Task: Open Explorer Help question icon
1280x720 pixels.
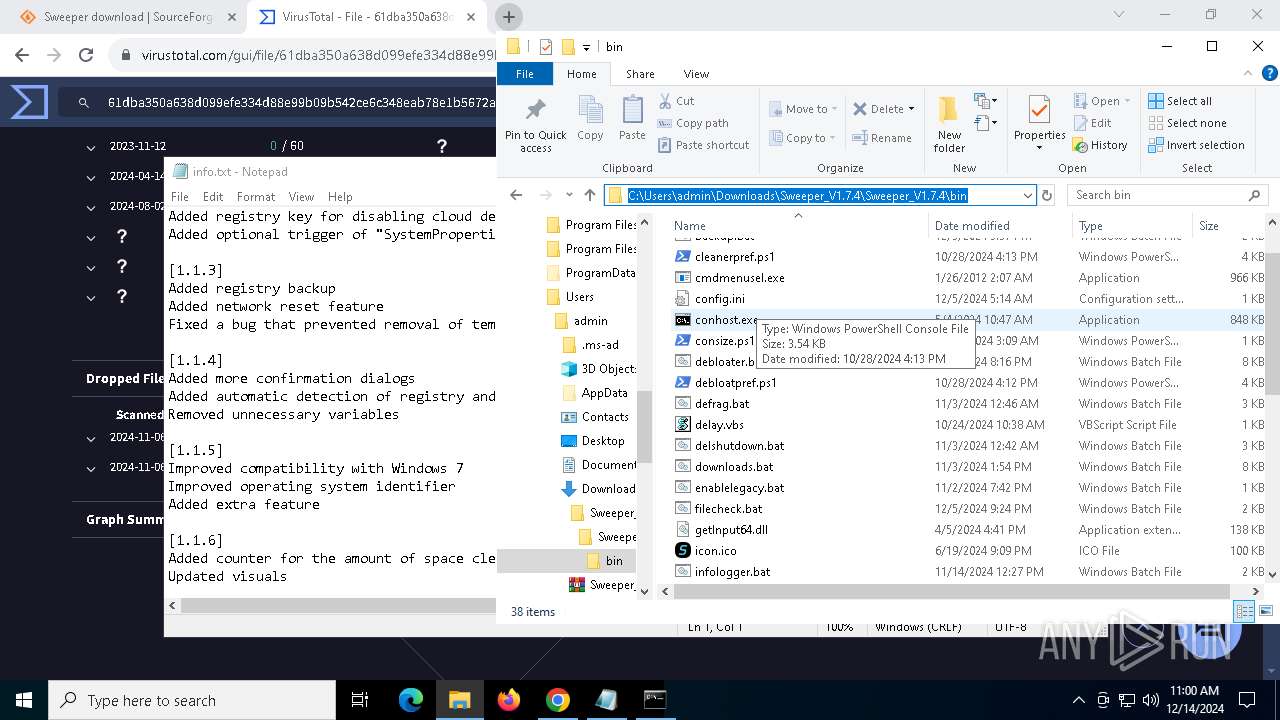Action: click(1269, 73)
